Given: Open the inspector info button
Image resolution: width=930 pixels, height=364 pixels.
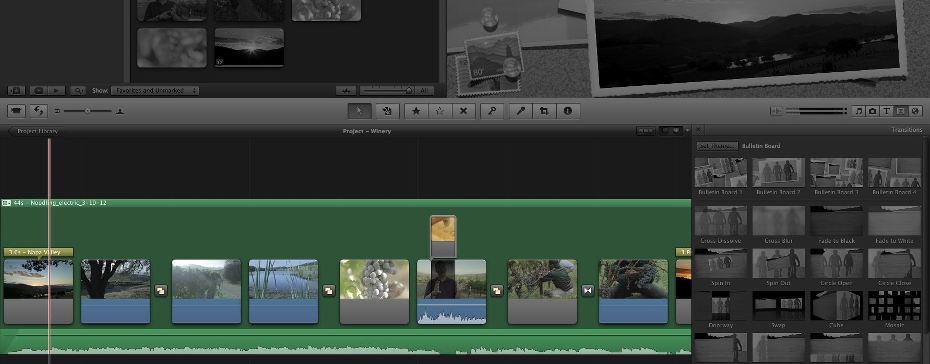Looking at the screenshot, I should (568, 111).
